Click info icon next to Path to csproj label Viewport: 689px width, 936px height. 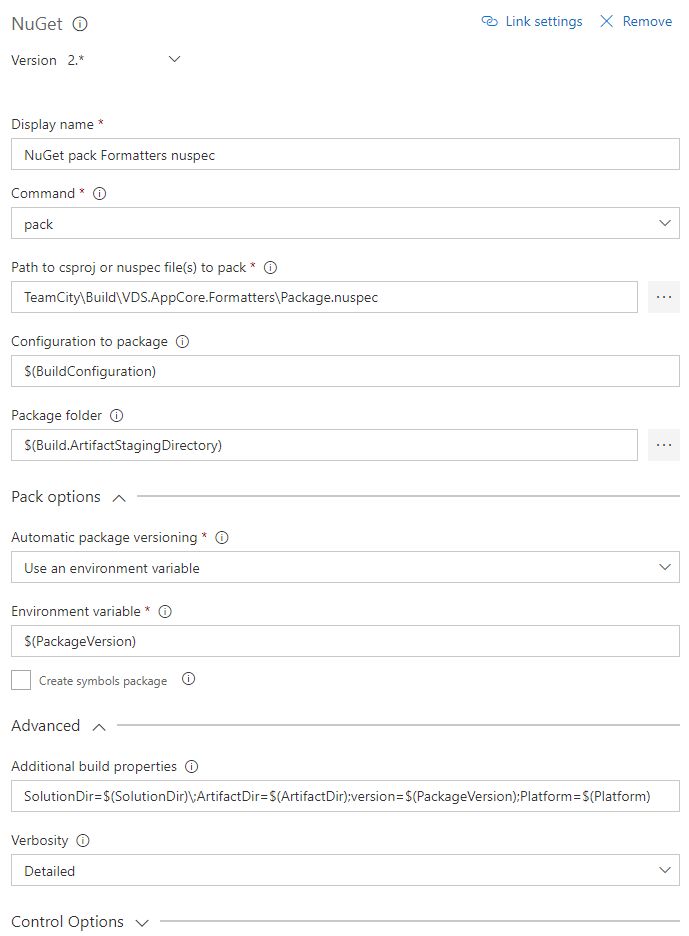coord(270,267)
